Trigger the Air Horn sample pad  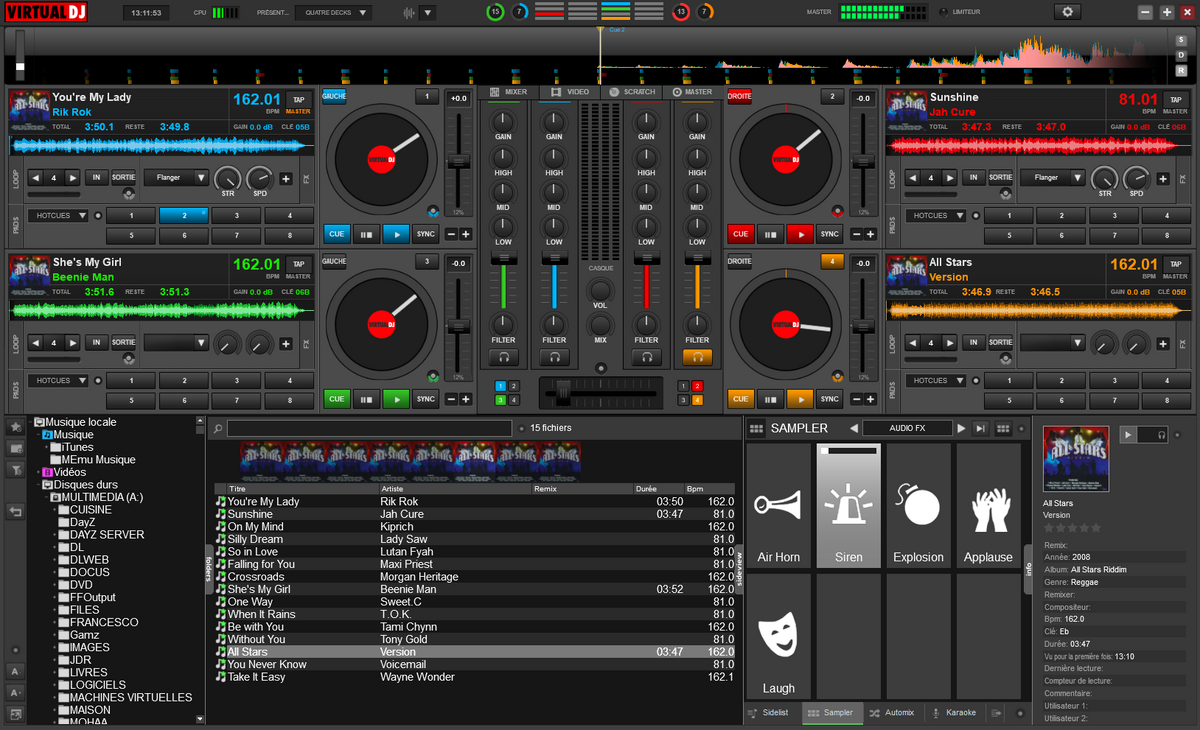[778, 507]
